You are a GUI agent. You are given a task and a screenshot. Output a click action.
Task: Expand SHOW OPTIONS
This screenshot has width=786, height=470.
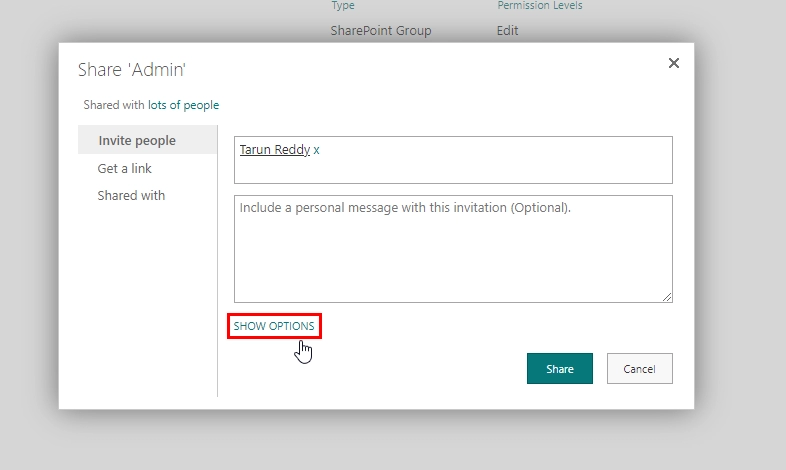274,326
